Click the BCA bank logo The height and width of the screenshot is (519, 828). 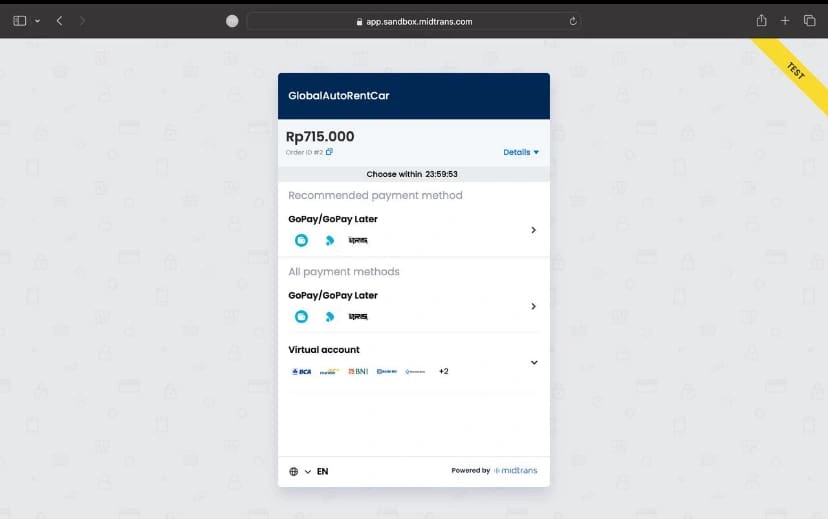coord(302,372)
